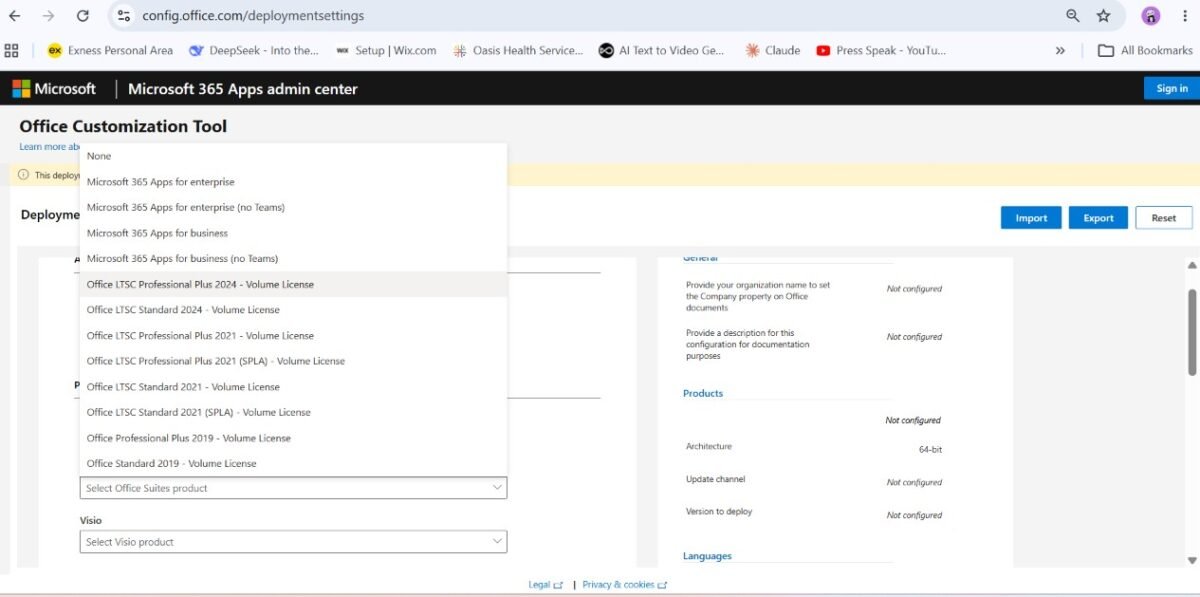Click the info icon in yellow banner
This screenshot has height=597, width=1200.
click(x=23, y=174)
